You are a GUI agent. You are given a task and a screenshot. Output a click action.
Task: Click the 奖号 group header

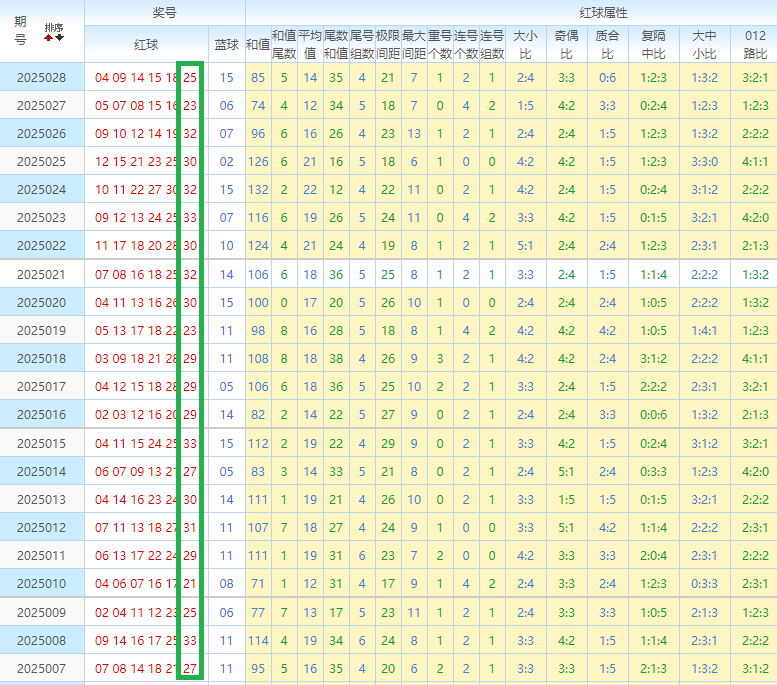(x=164, y=12)
